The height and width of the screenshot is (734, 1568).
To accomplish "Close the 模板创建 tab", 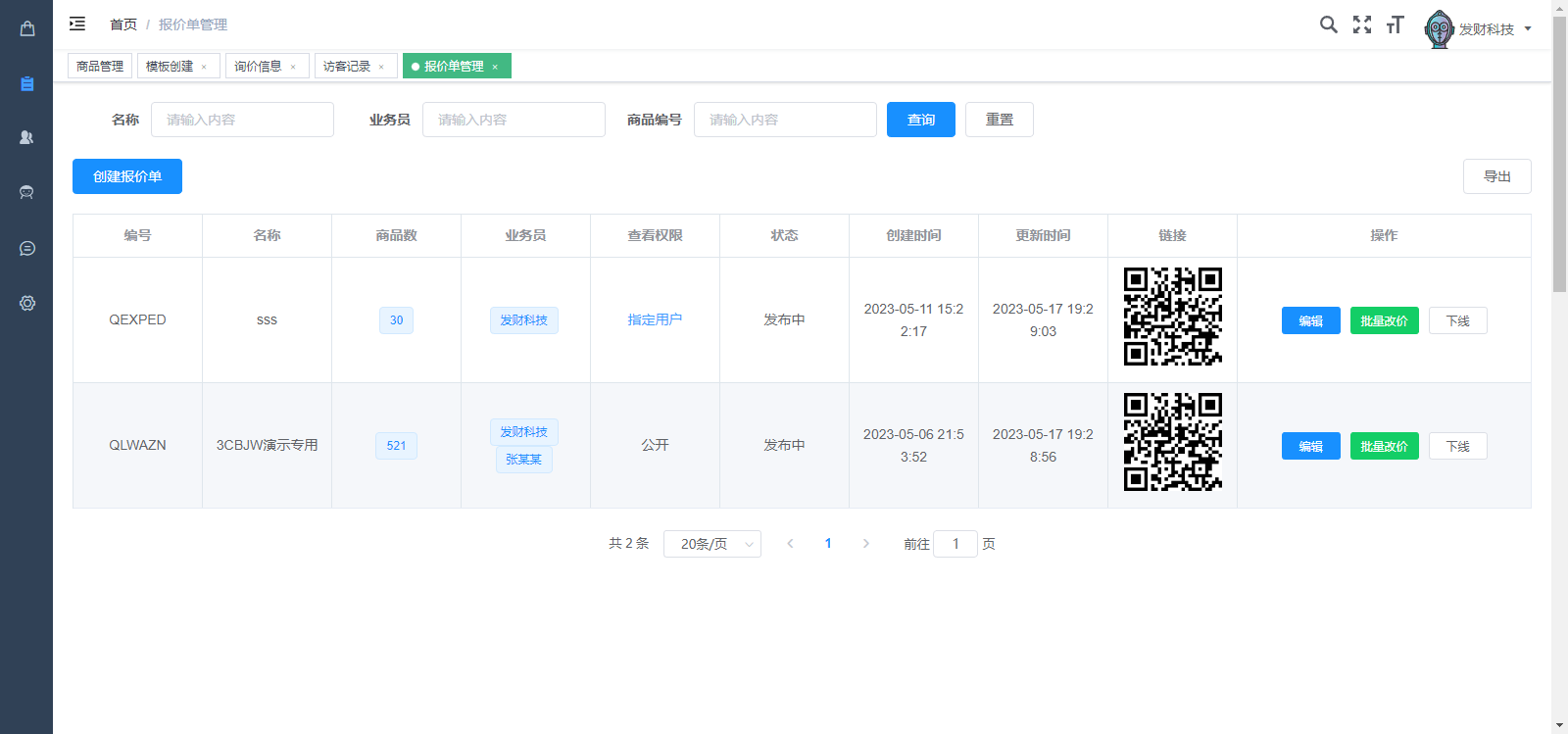I will [204, 67].
